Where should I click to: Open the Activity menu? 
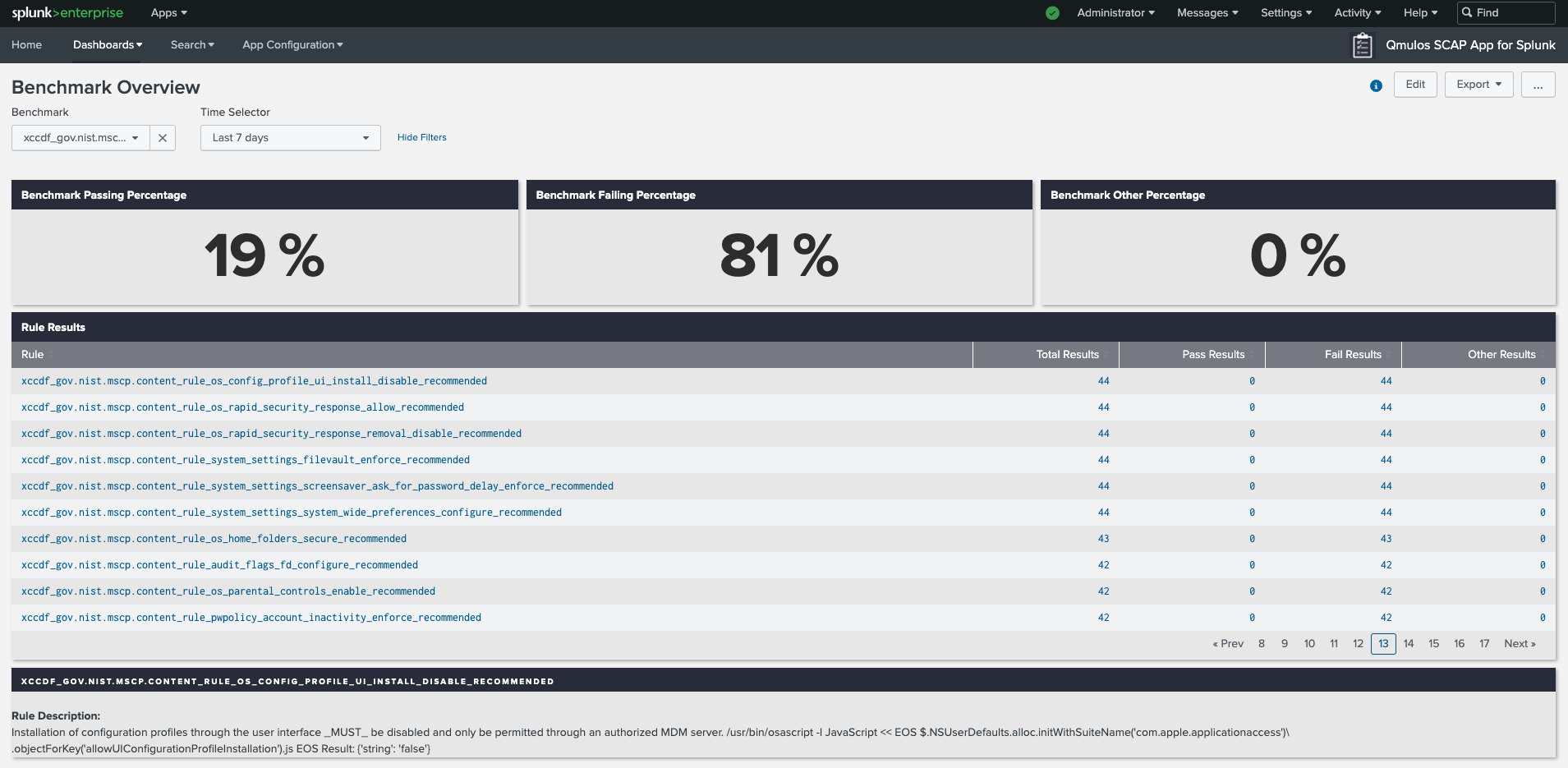[1358, 13]
